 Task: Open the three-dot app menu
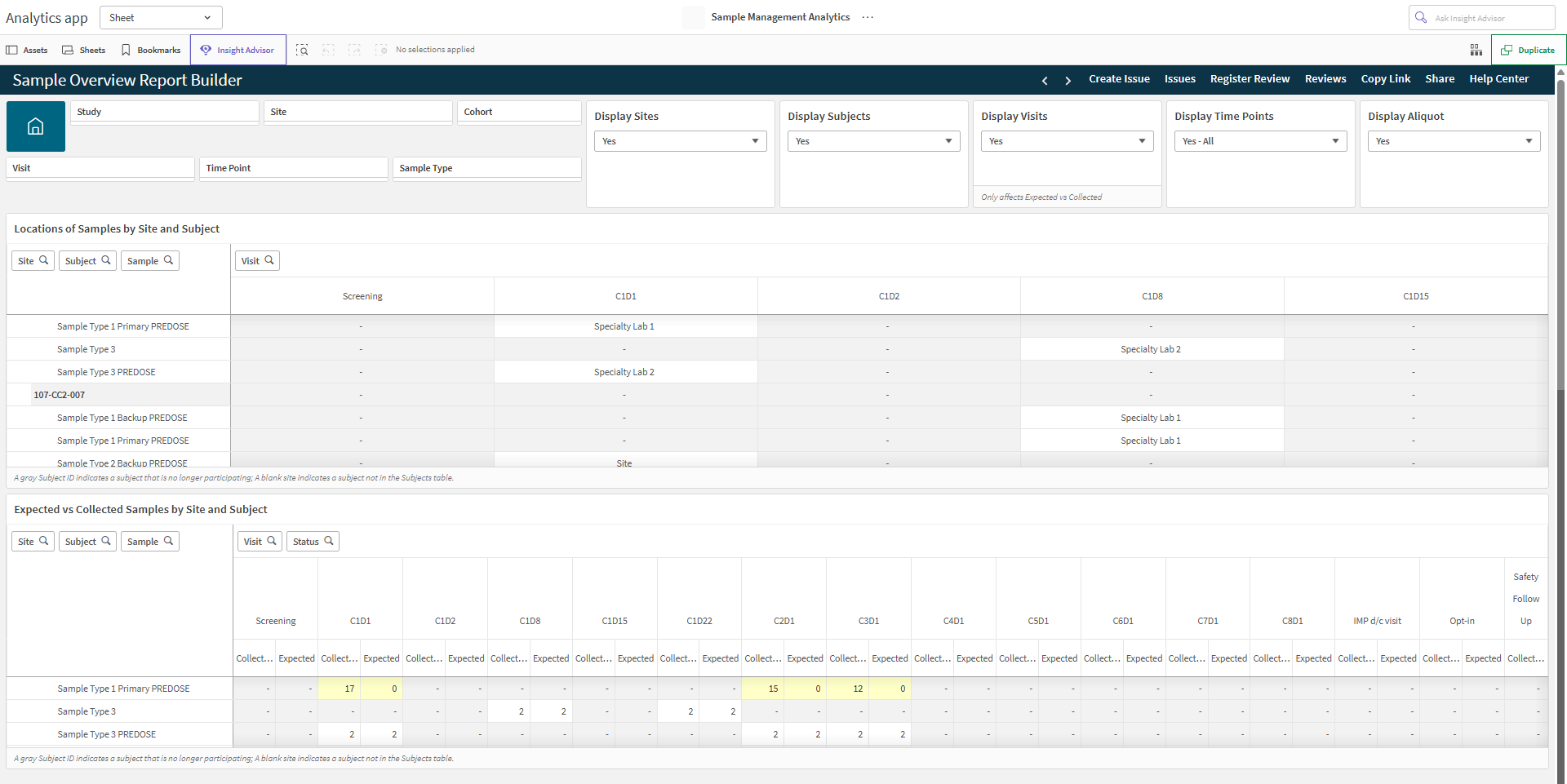[x=868, y=17]
